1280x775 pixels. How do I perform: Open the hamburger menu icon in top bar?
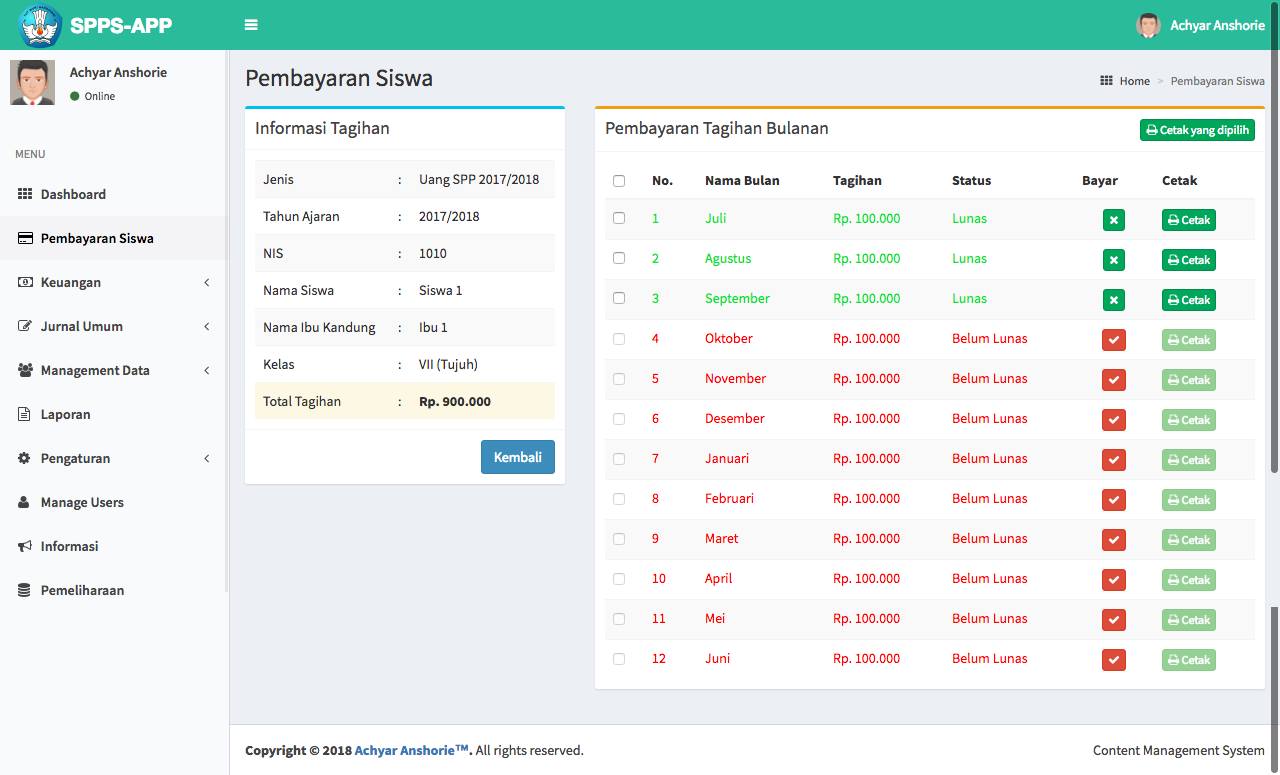(x=250, y=24)
